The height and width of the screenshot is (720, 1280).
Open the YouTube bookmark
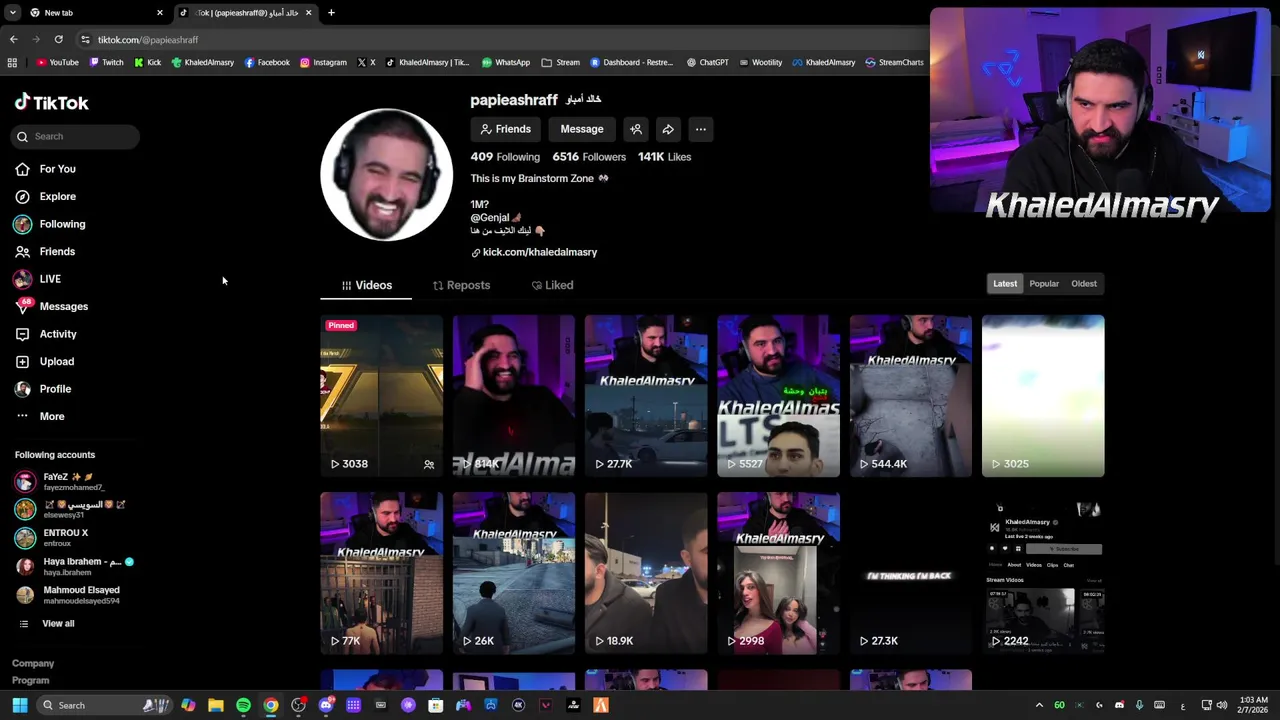click(x=57, y=63)
